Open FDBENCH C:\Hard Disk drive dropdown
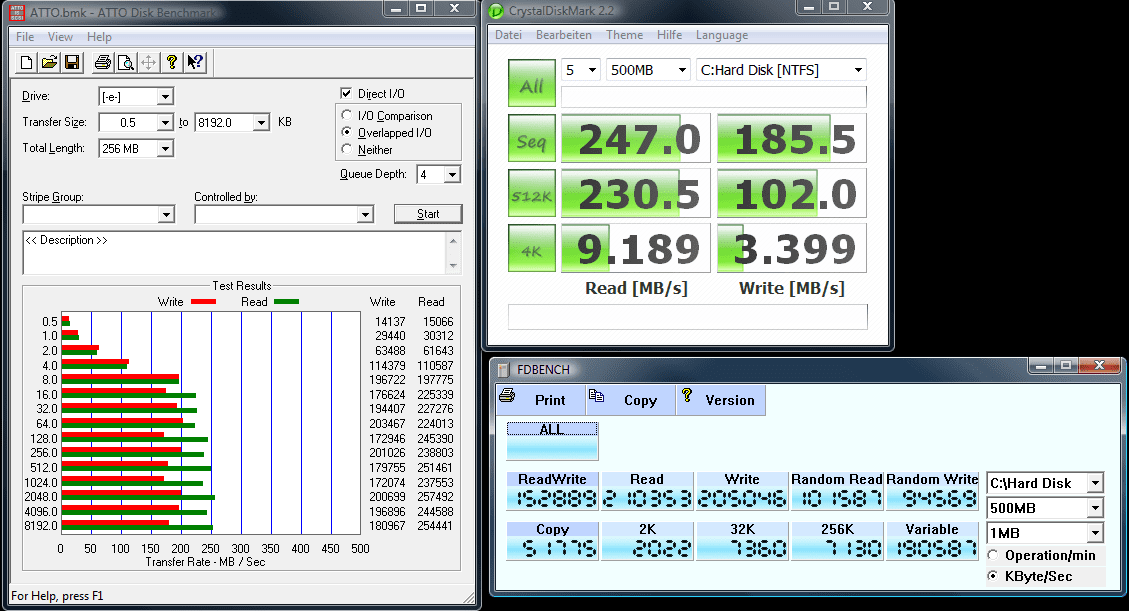 [x=1095, y=483]
